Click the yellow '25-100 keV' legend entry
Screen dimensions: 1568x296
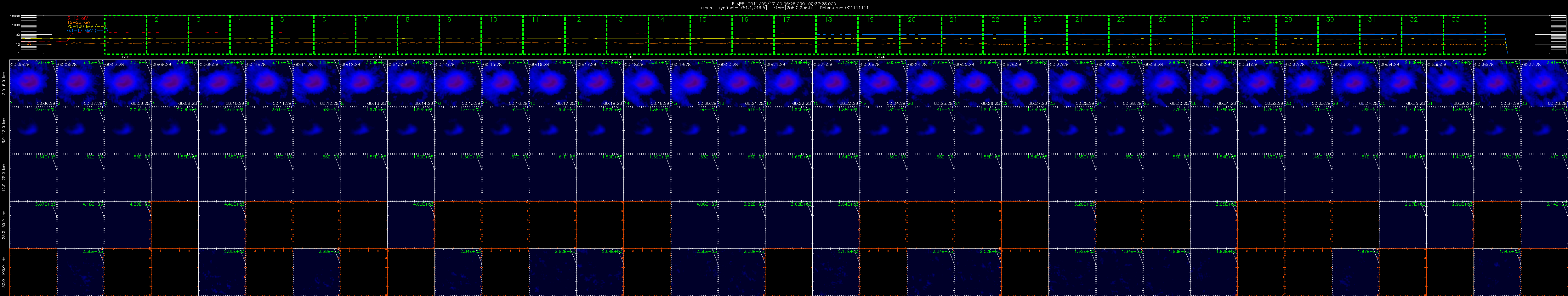pyautogui.click(x=87, y=27)
